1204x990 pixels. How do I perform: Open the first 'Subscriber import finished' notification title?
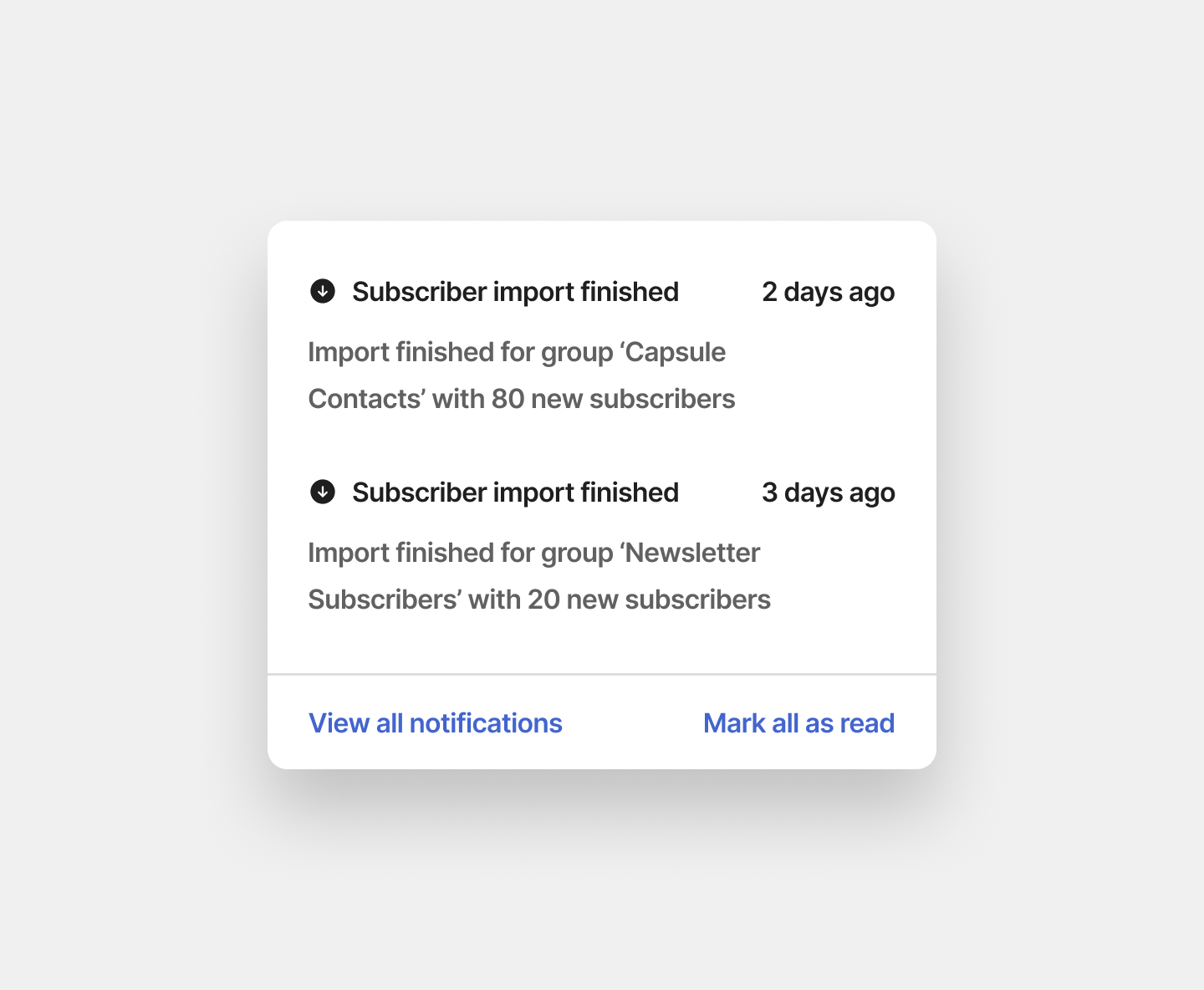tap(515, 292)
